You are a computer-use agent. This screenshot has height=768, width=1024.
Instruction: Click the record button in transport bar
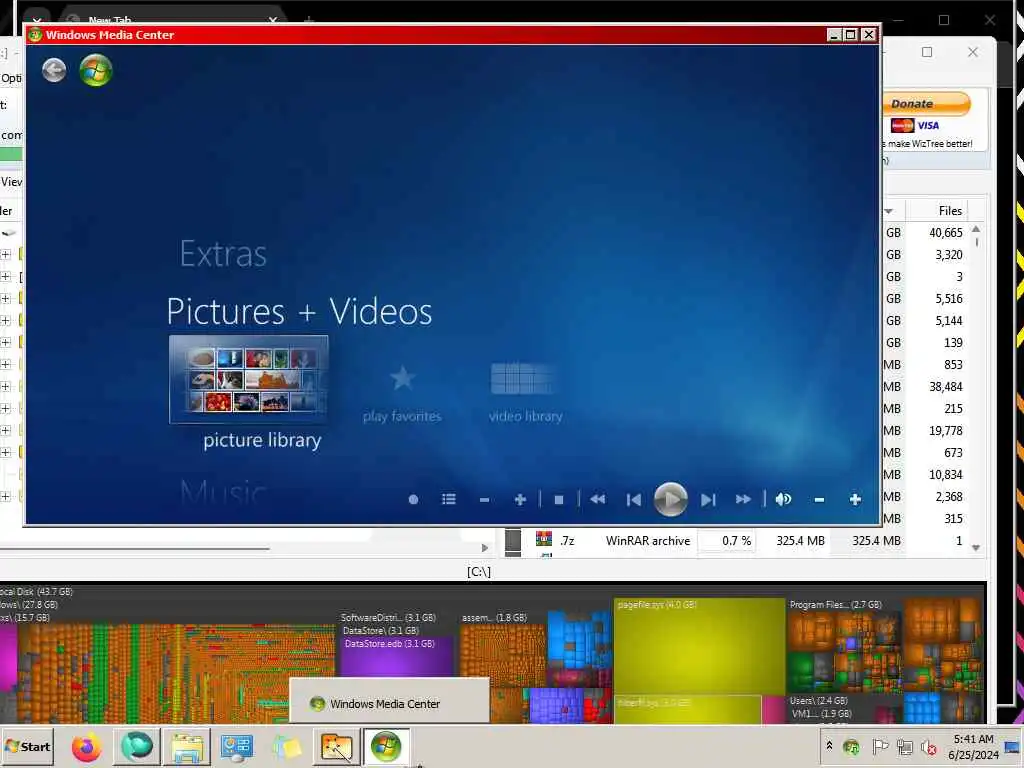(413, 500)
